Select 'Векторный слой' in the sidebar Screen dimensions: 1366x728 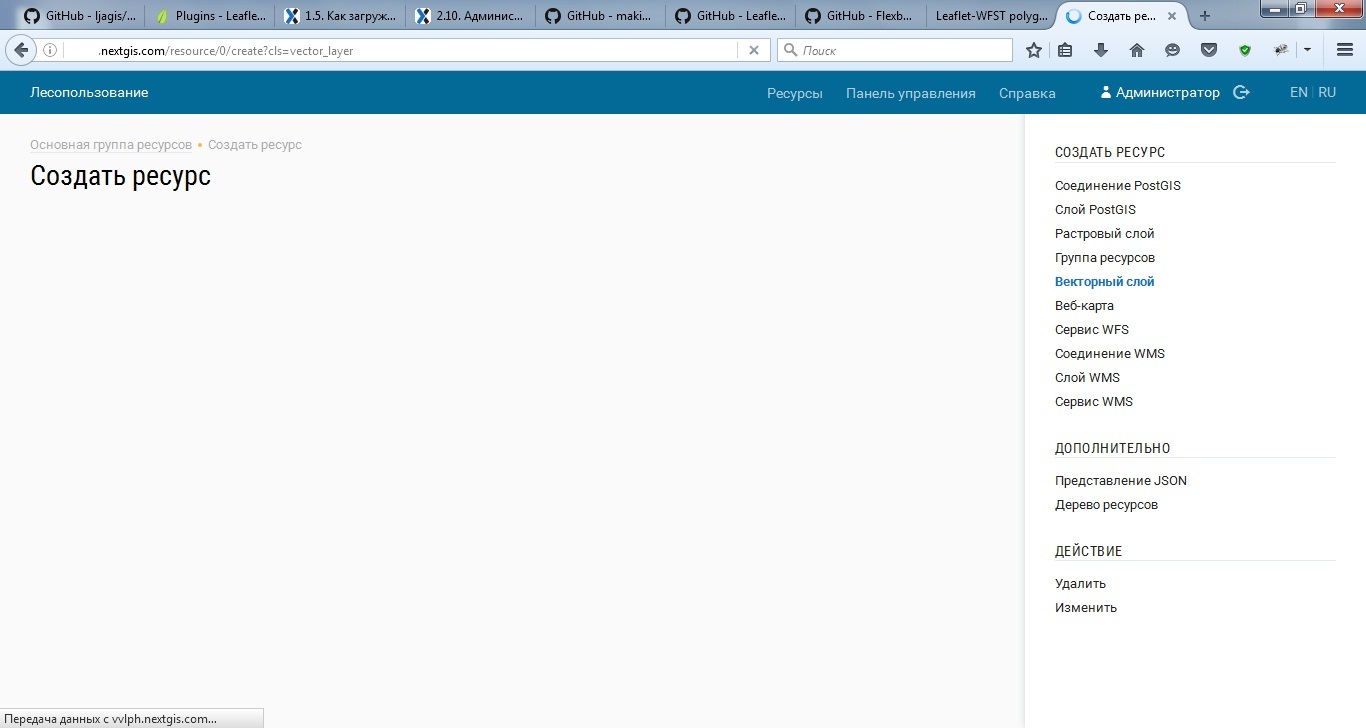1105,282
